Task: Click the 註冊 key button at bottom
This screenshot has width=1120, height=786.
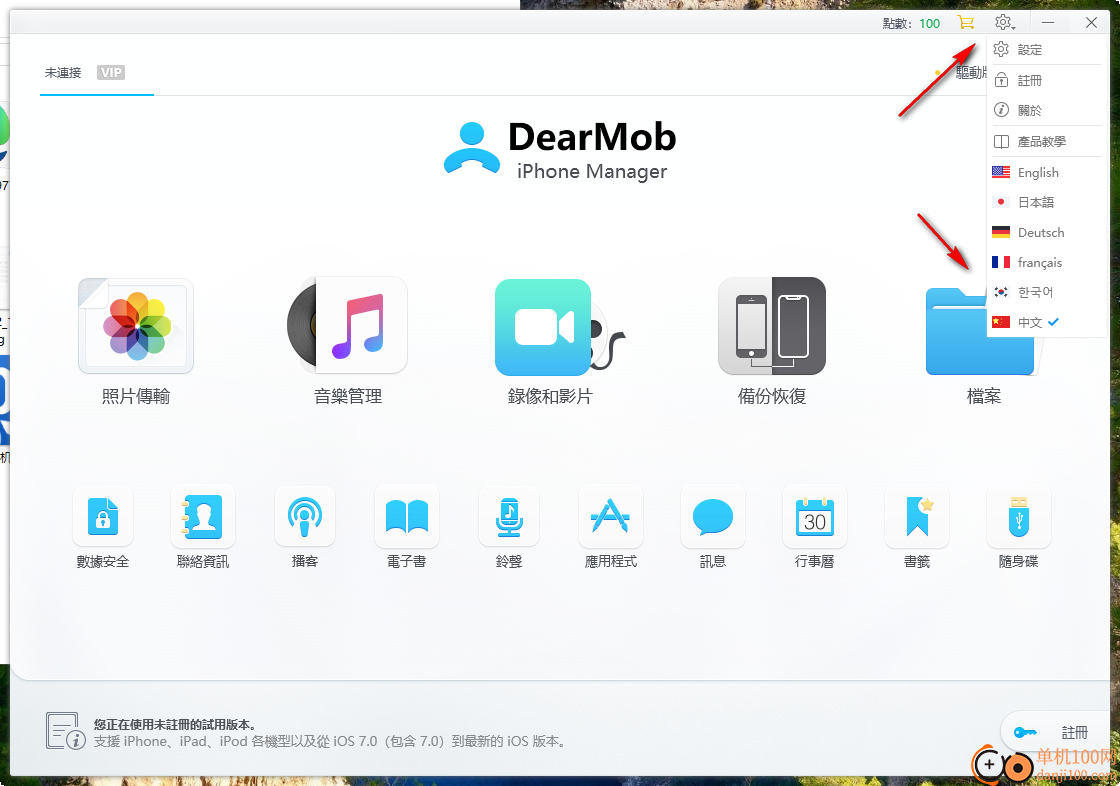Action: point(1055,732)
